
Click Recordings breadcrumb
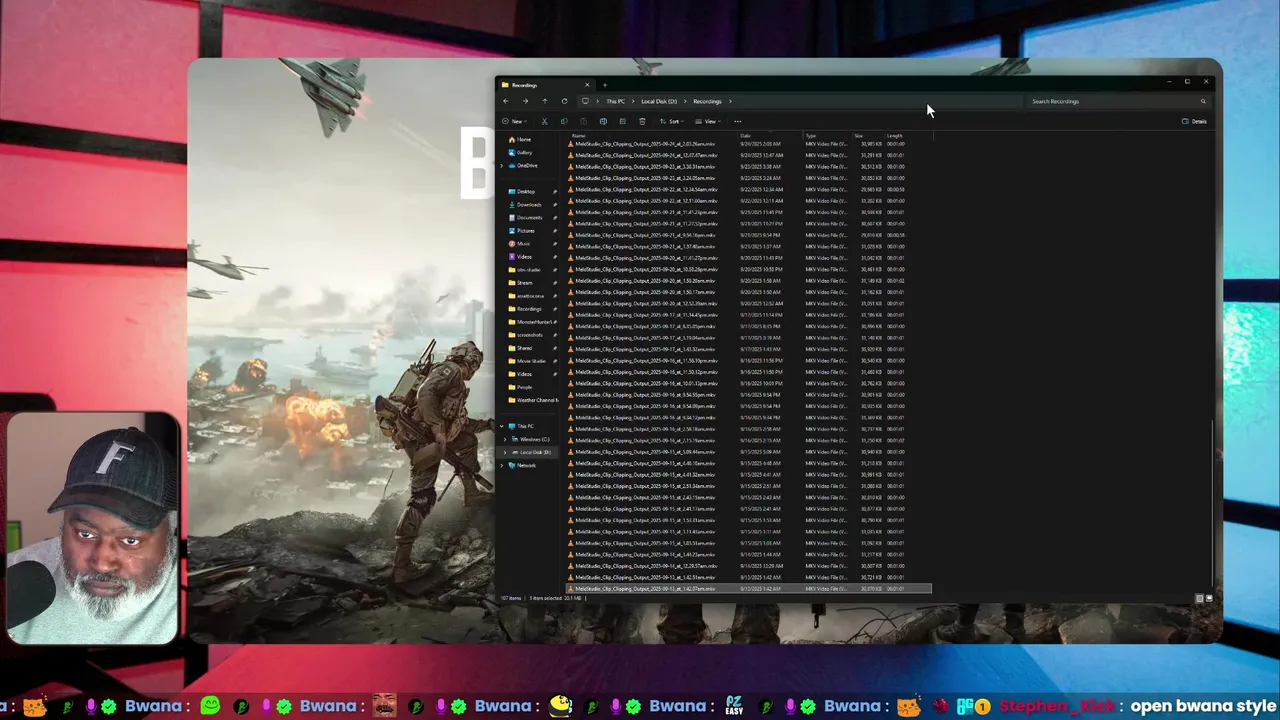tap(707, 101)
